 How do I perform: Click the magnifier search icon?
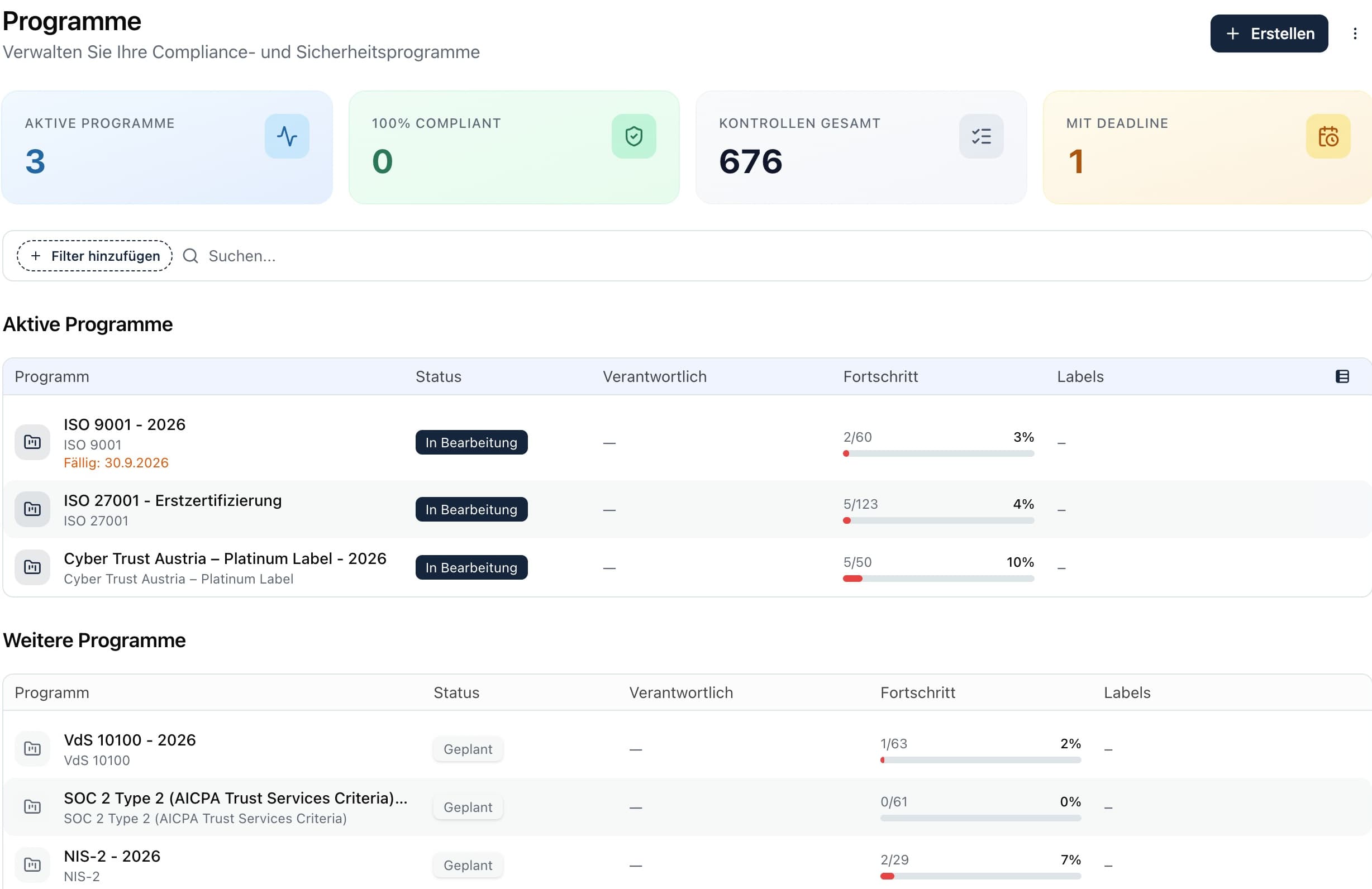pyautogui.click(x=190, y=256)
